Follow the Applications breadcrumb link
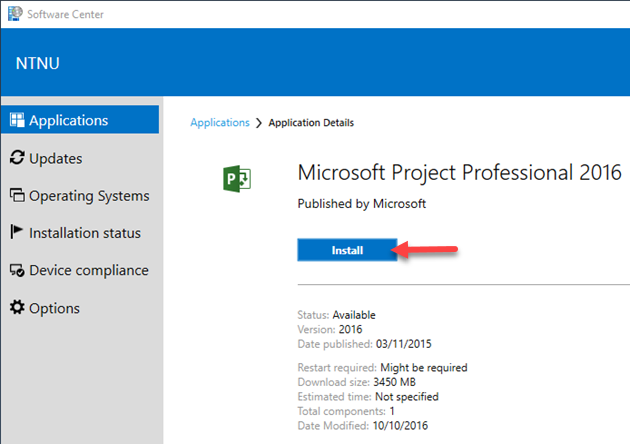The width and height of the screenshot is (630, 444). point(220,123)
